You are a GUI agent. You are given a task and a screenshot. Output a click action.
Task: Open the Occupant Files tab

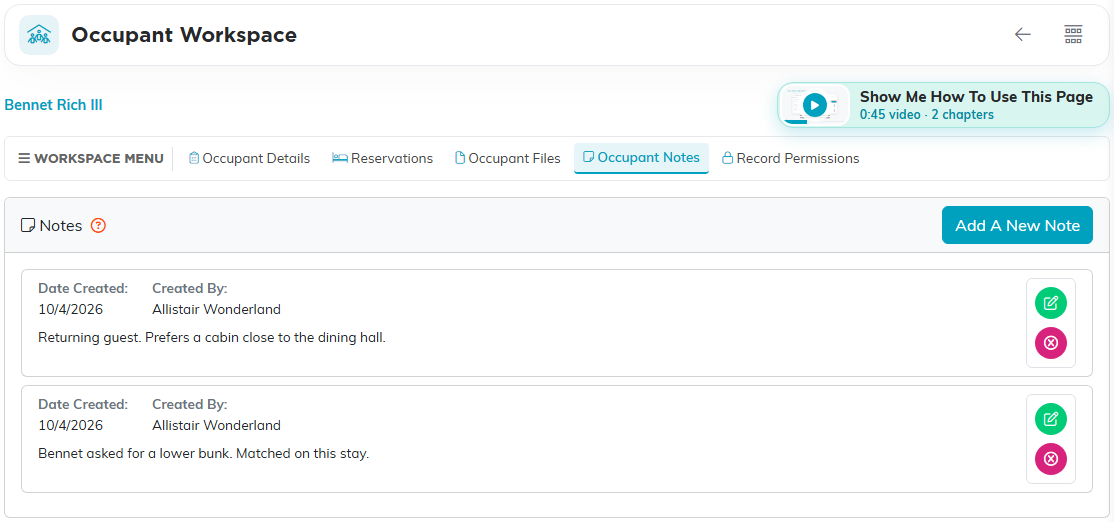(507, 158)
